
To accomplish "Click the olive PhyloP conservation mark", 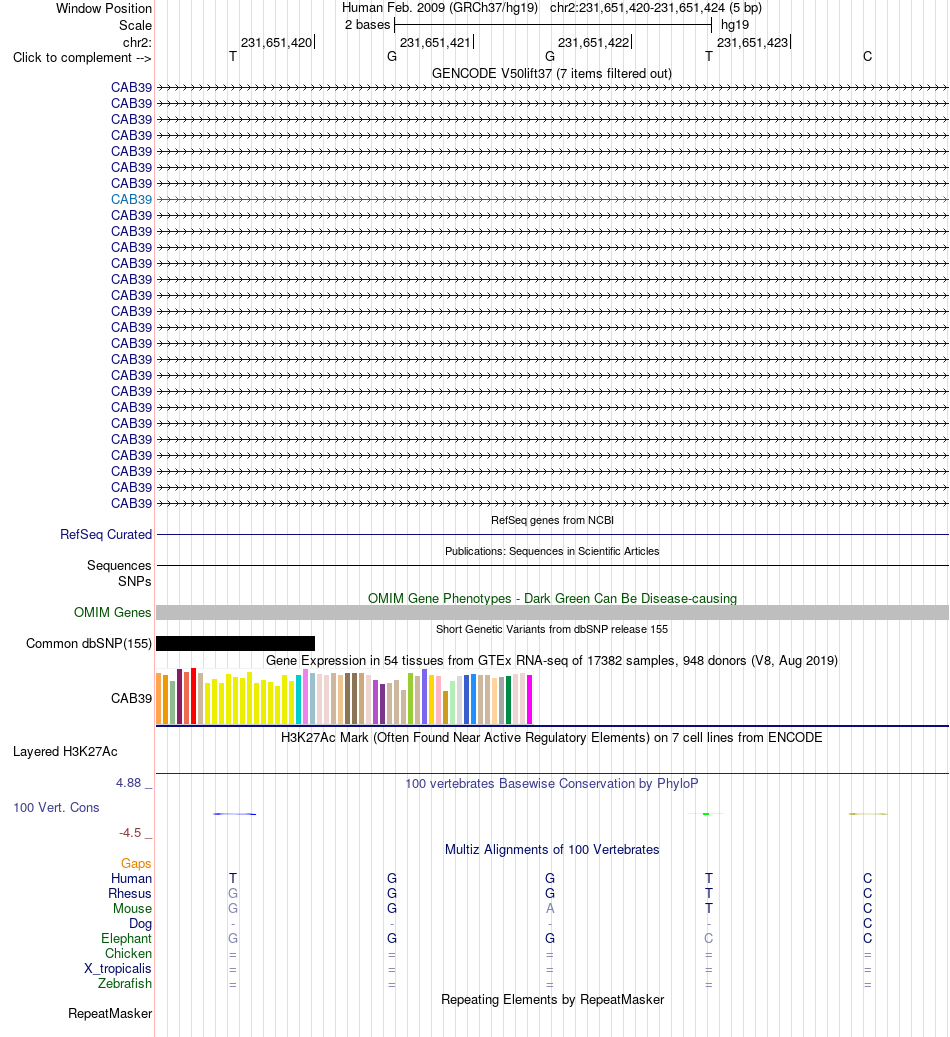I will [x=868, y=814].
